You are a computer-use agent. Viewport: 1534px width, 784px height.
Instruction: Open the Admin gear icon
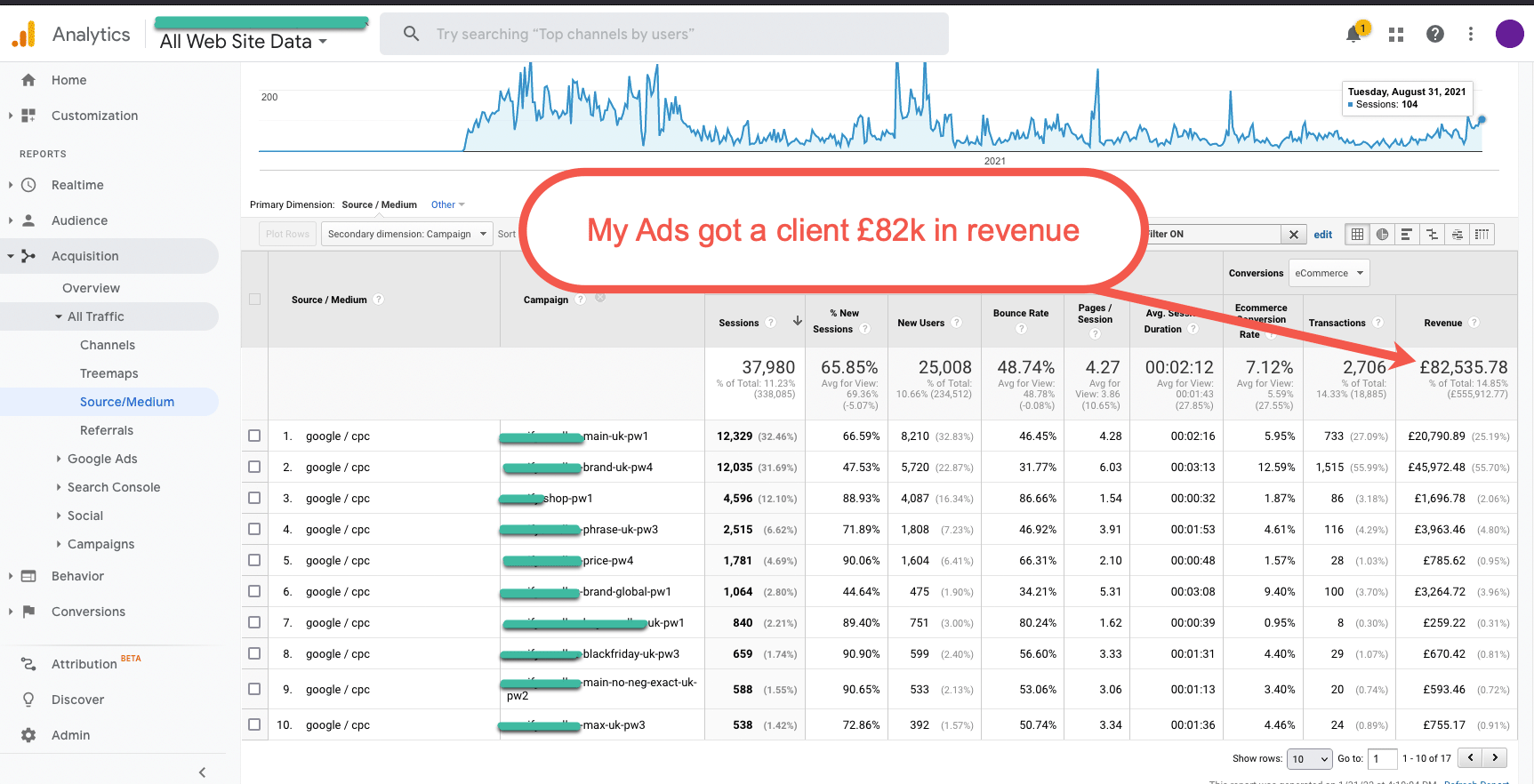[28, 735]
